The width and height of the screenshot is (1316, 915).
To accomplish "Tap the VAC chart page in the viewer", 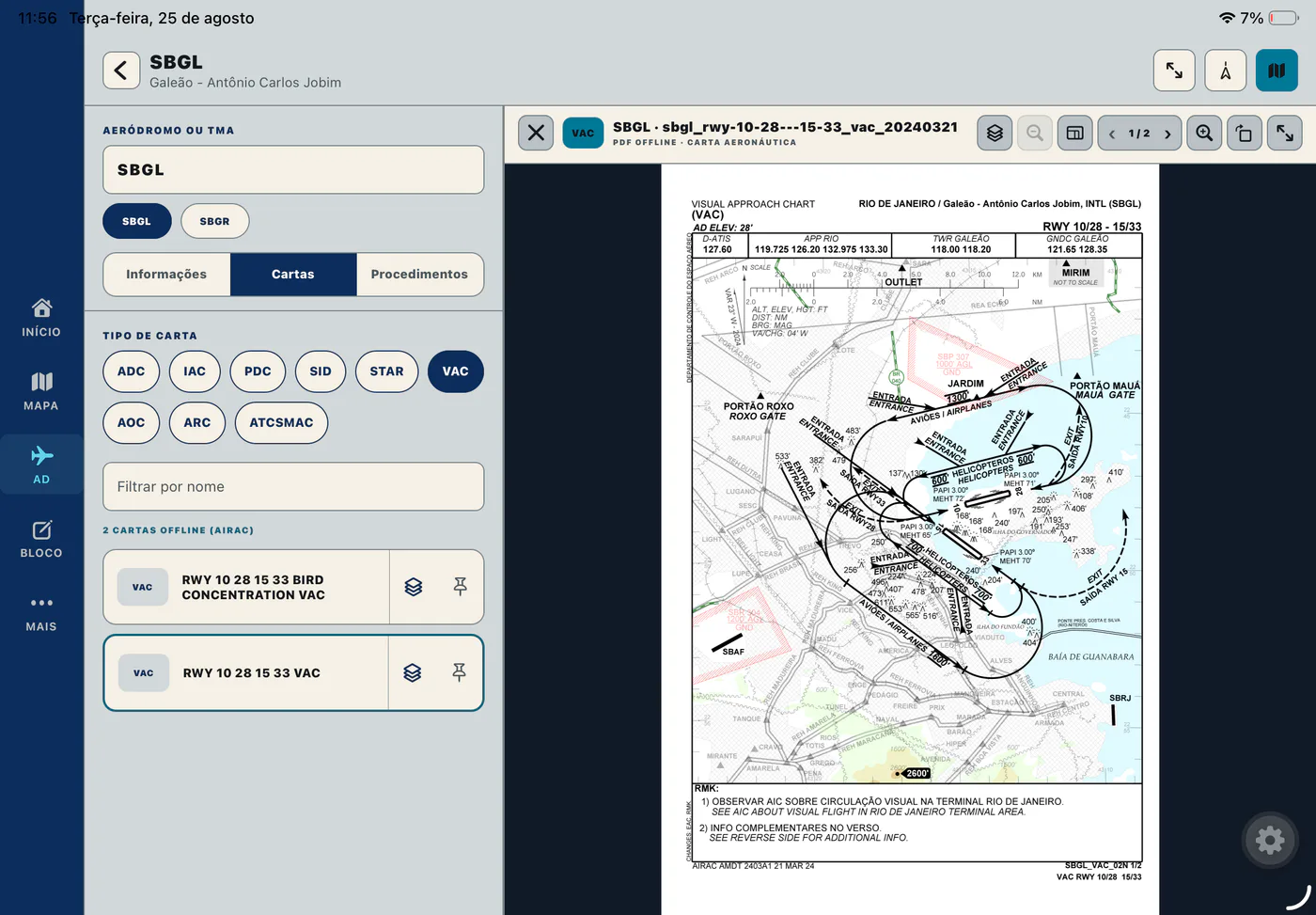I will pos(910,540).
